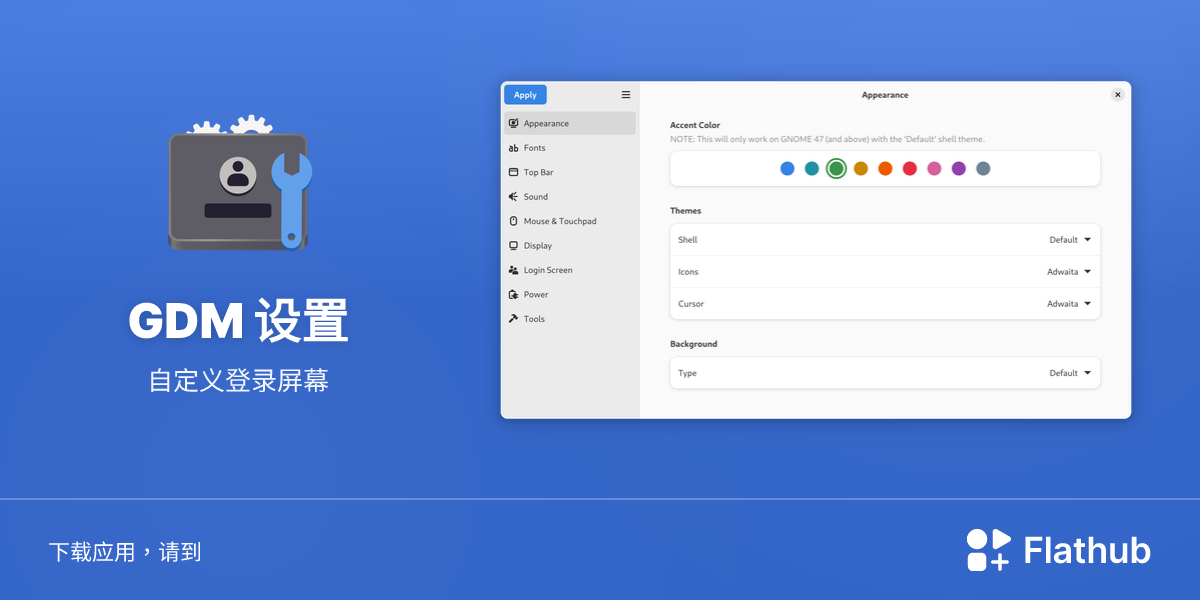Viewport: 1200px width, 600px height.
Task: Close the GDM Settings window
Action: pyautogui.click(x=1118, y=94)
